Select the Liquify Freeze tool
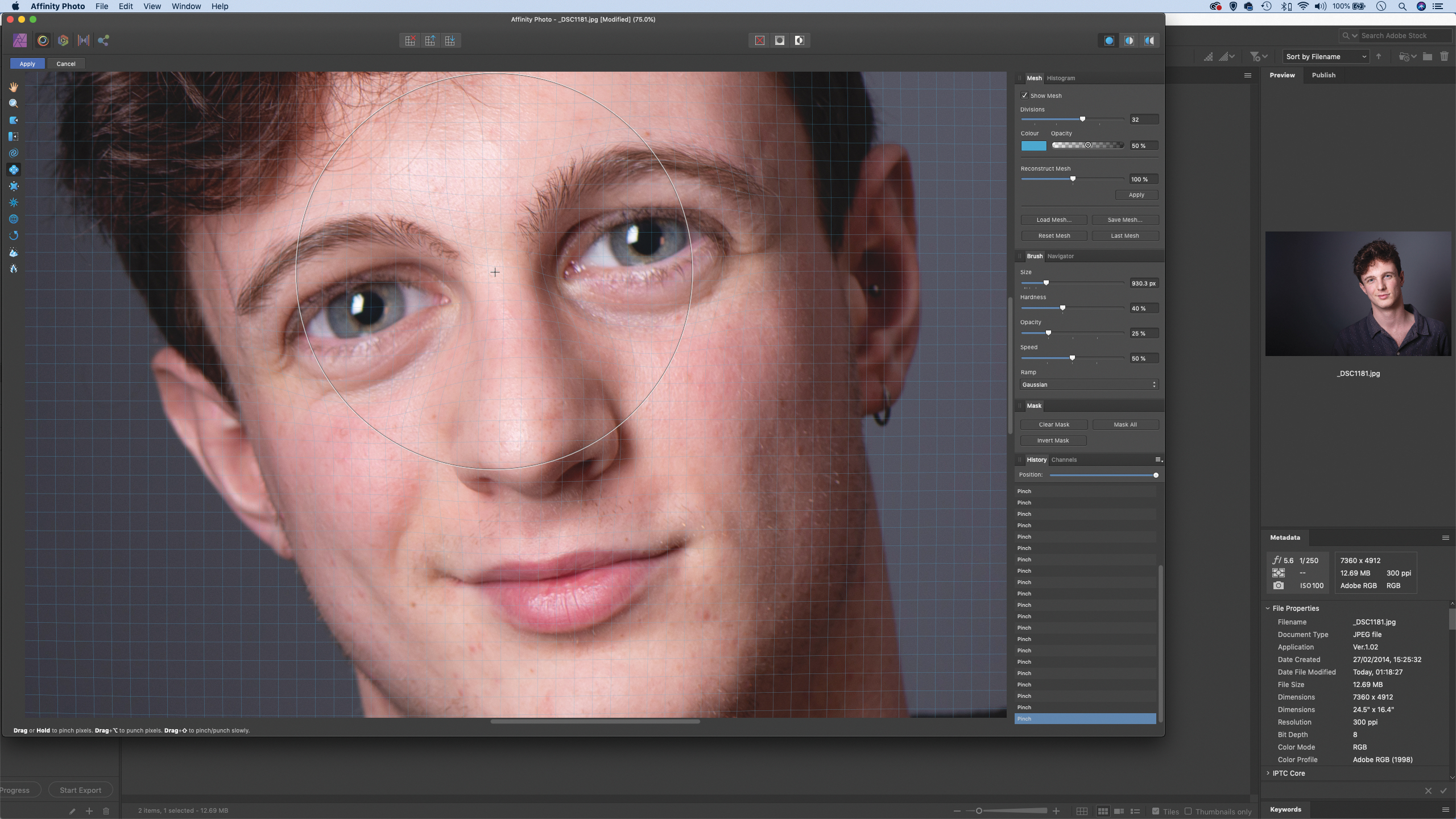Viewport: 1456px width, 819px height. click(14, 253)
